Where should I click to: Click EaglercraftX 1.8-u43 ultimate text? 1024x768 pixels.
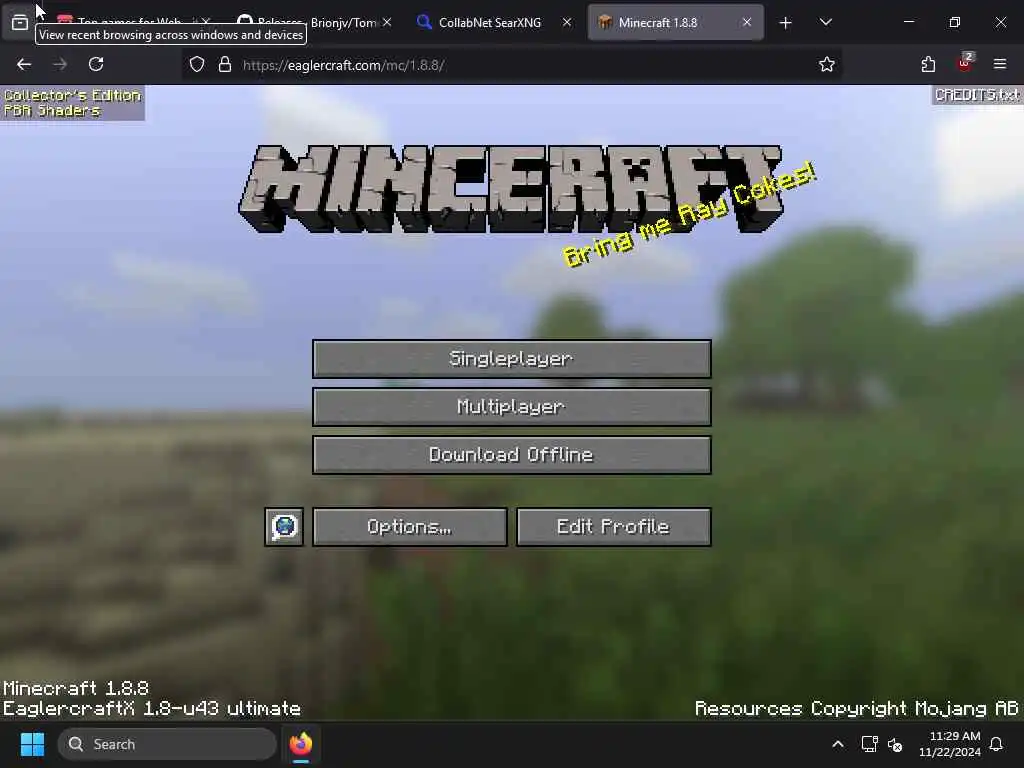(x=152, y=709)
